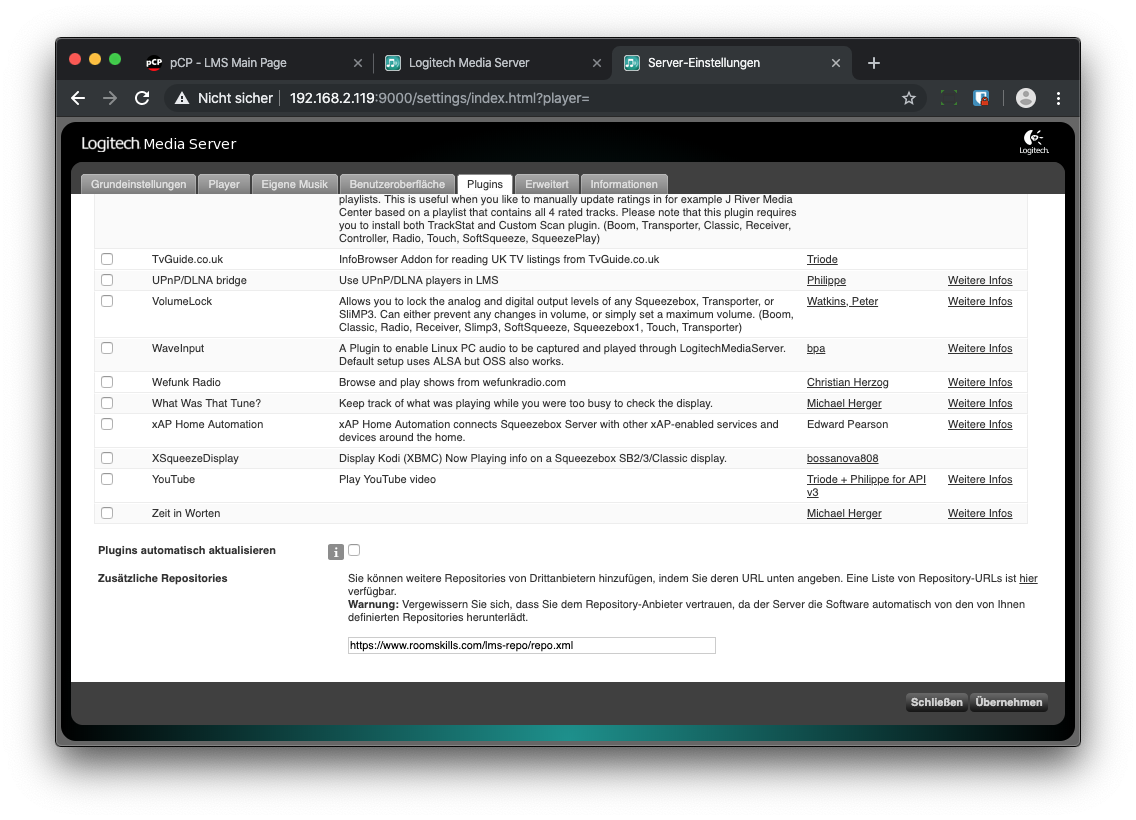Open the bossanova808 author link
The image size is (1136, 820).
click(843, 459)
